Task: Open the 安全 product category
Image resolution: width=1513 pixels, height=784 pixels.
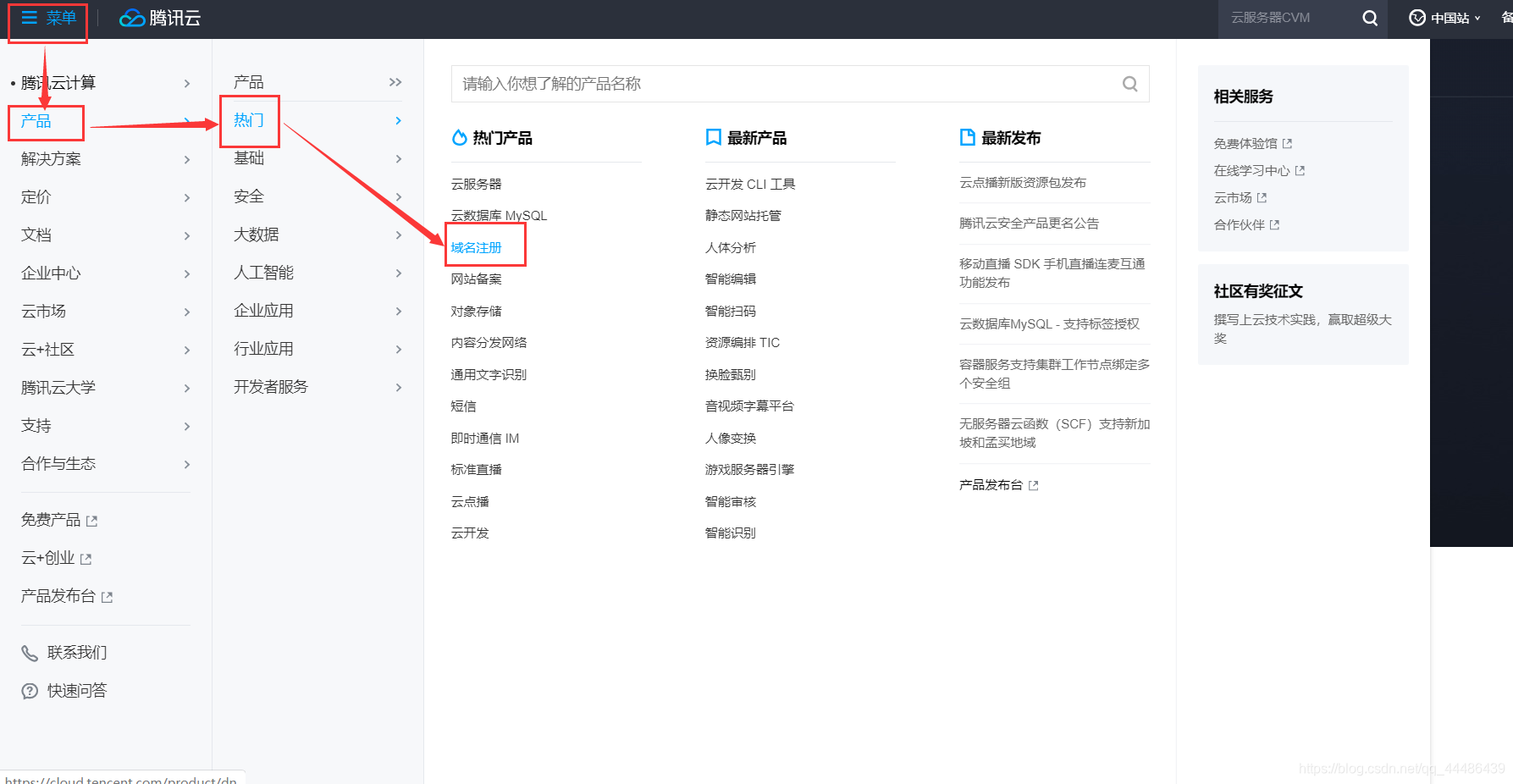Action: (x=249, y=196)
